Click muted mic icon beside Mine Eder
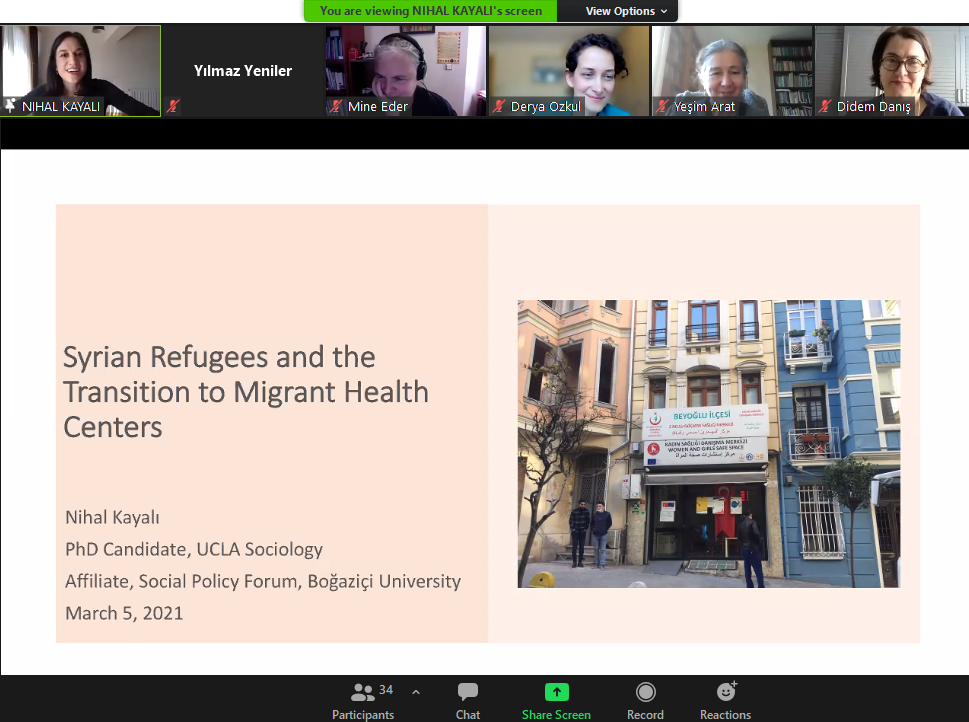 point(337,106)
